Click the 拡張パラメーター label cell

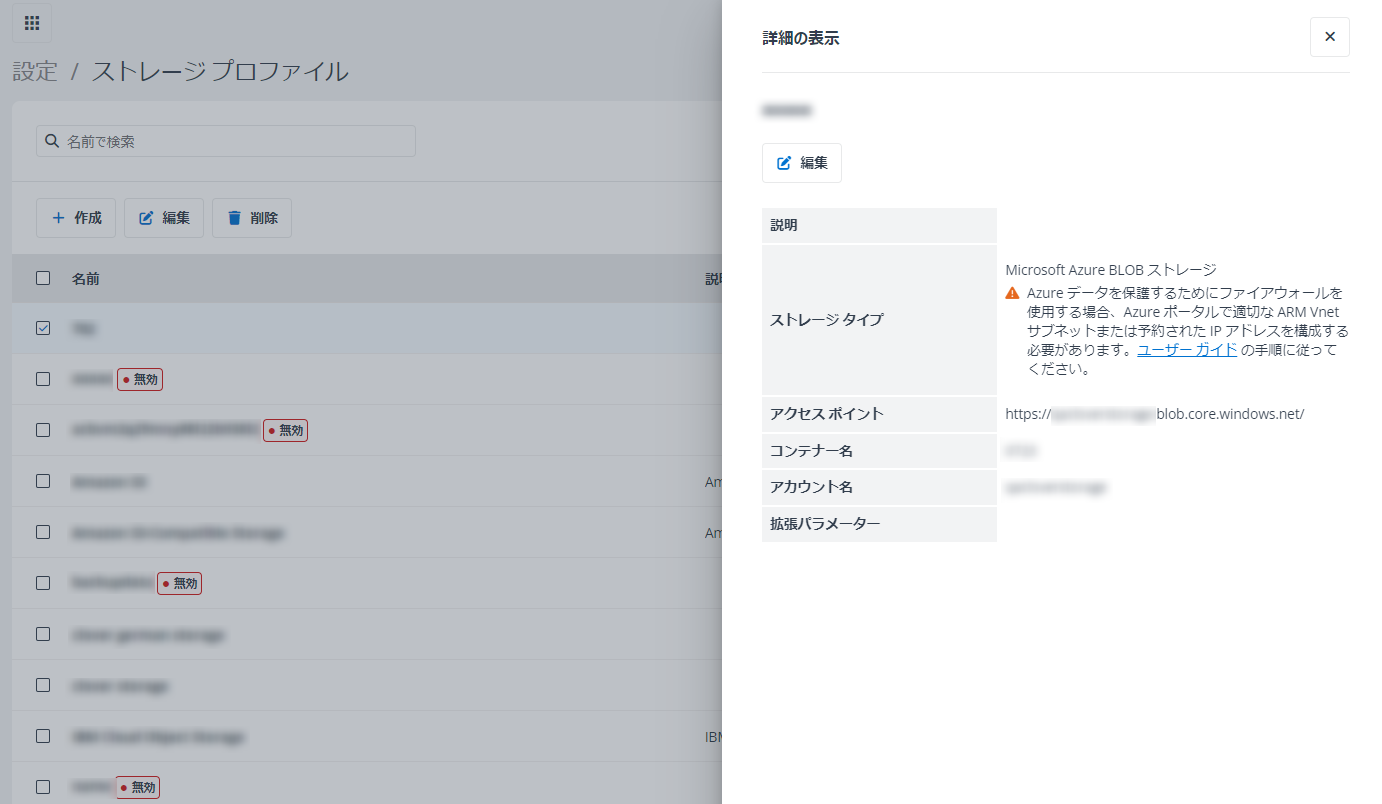click(879, 524)
